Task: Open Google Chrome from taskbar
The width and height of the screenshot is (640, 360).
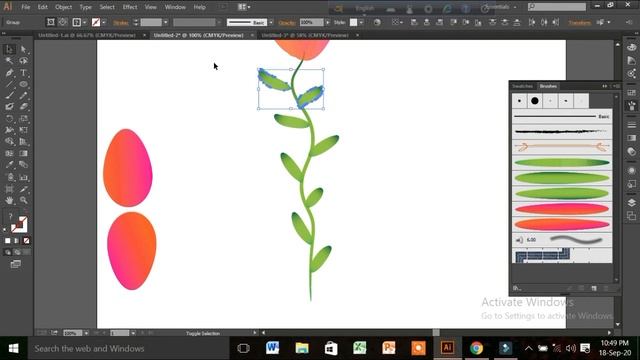Action: tap(476, 348)
